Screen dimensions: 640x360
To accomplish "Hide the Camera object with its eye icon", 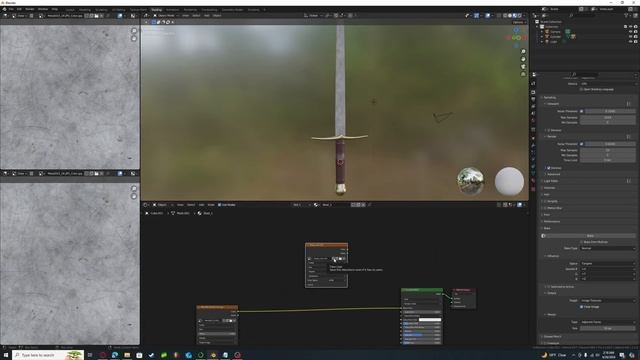I will tap(630, 31).
